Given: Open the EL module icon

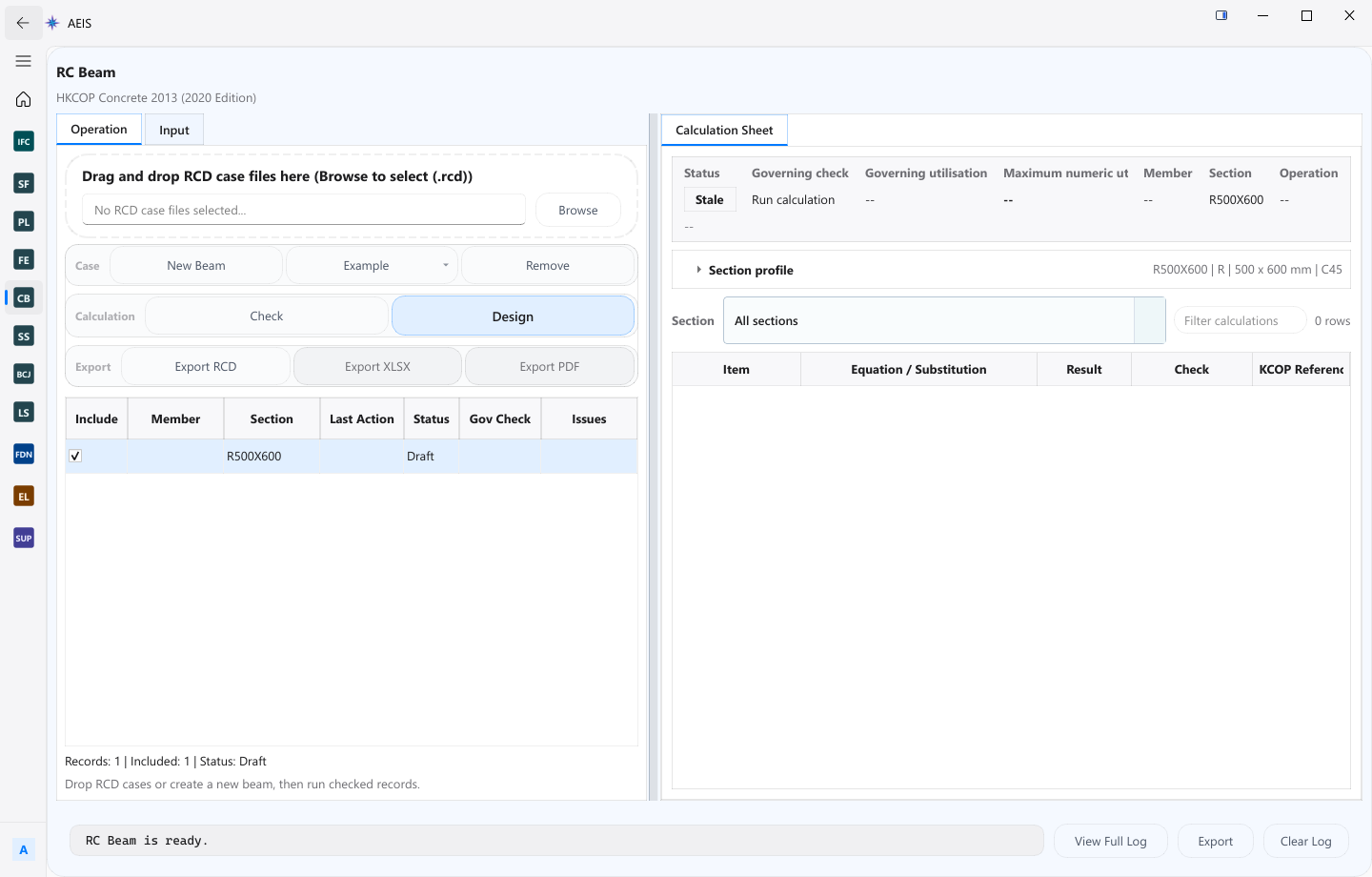Looking at the screenshot, I should [x=24, y=496].
